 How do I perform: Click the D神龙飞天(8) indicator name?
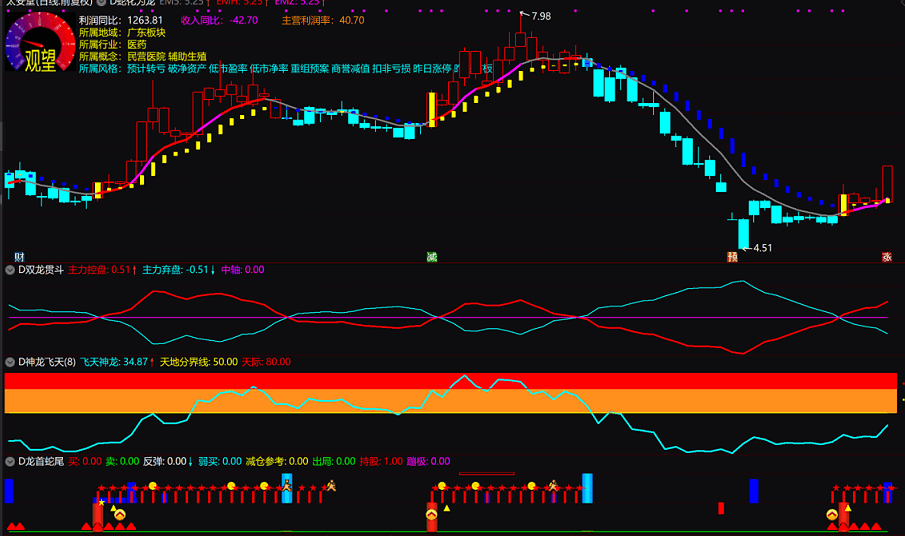pyautogui.click(x=47, y=362)
